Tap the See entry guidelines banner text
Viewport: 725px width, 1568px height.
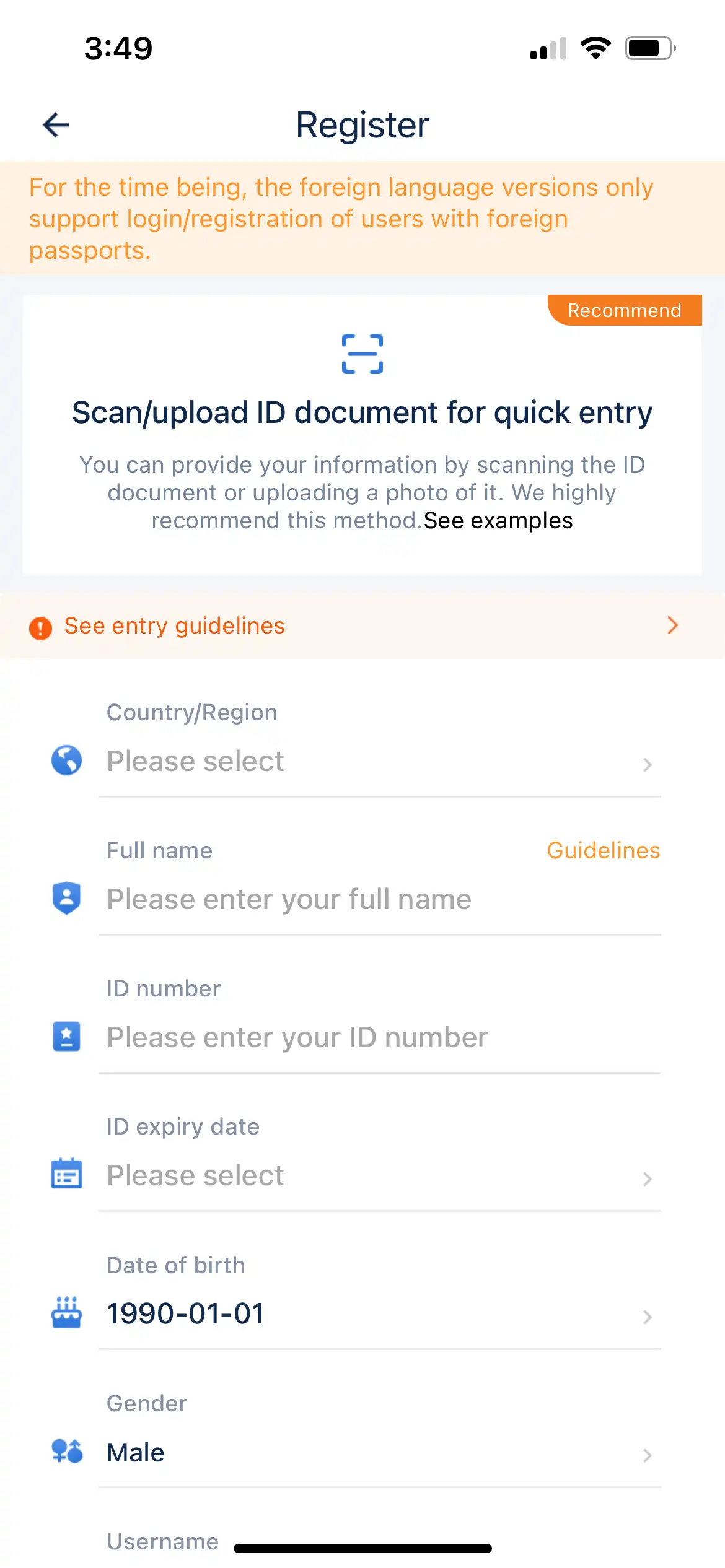coord(175,626)
